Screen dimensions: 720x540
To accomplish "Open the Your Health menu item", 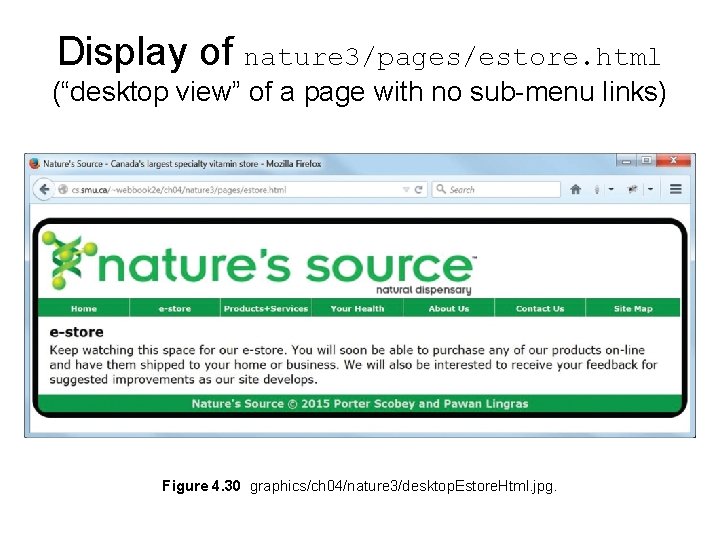I will [x=357, y=309].
